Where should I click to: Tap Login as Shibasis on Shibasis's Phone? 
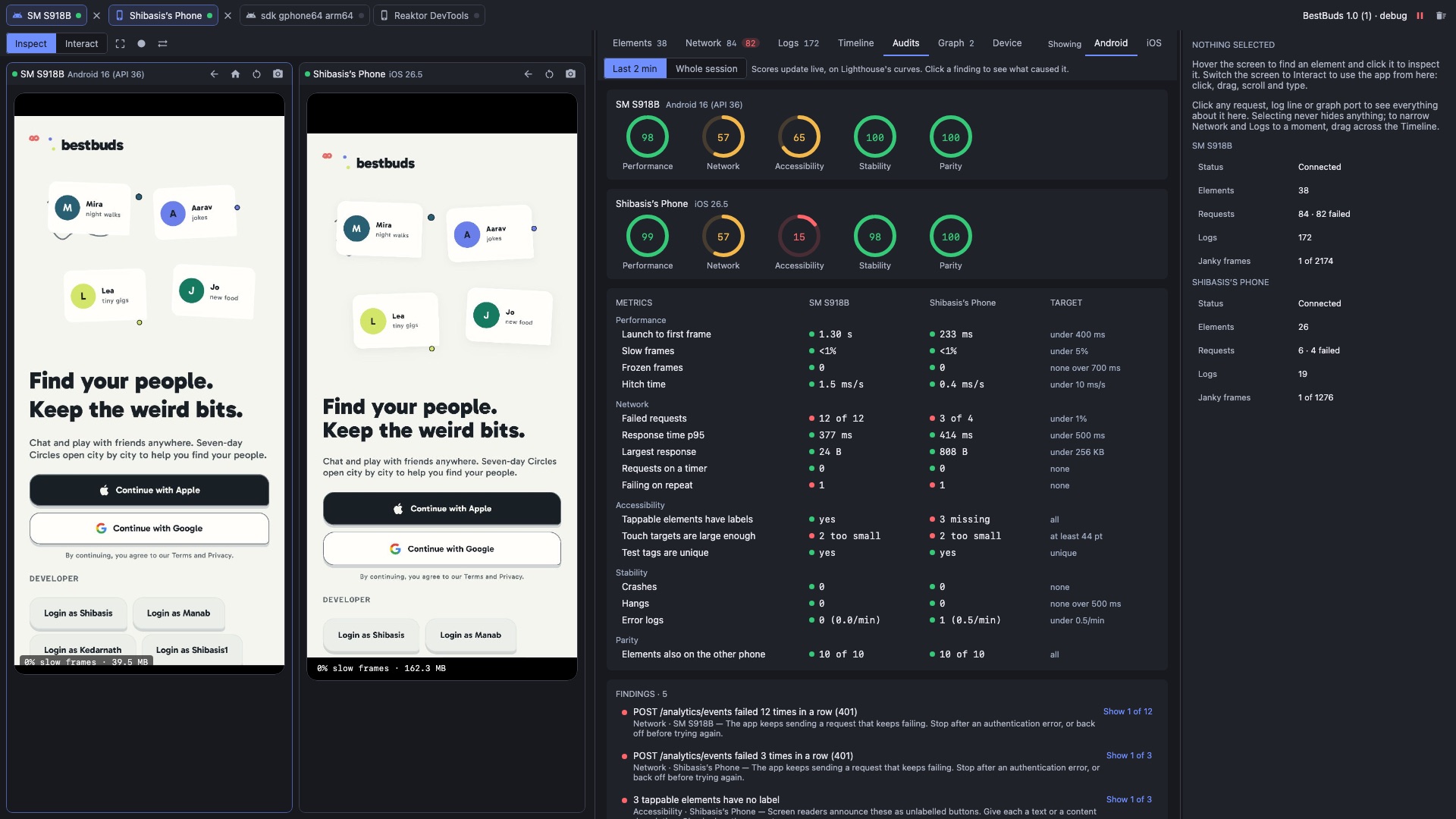pos(371,635)
